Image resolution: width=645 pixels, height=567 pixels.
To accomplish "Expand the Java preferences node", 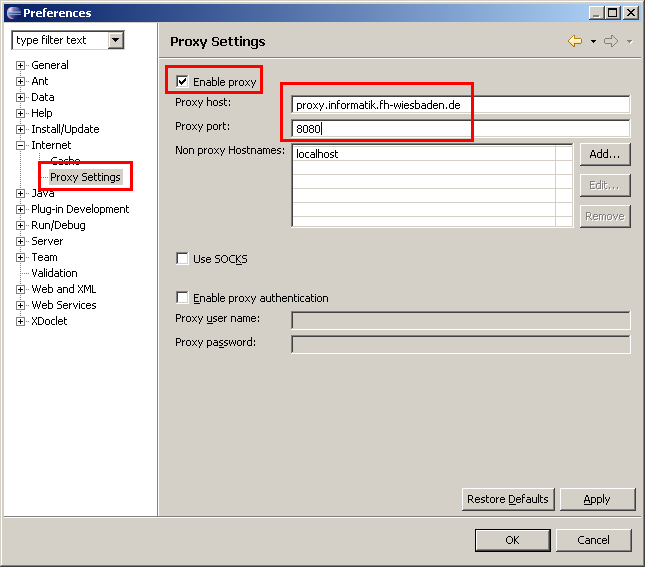I will tap(20, 193).
